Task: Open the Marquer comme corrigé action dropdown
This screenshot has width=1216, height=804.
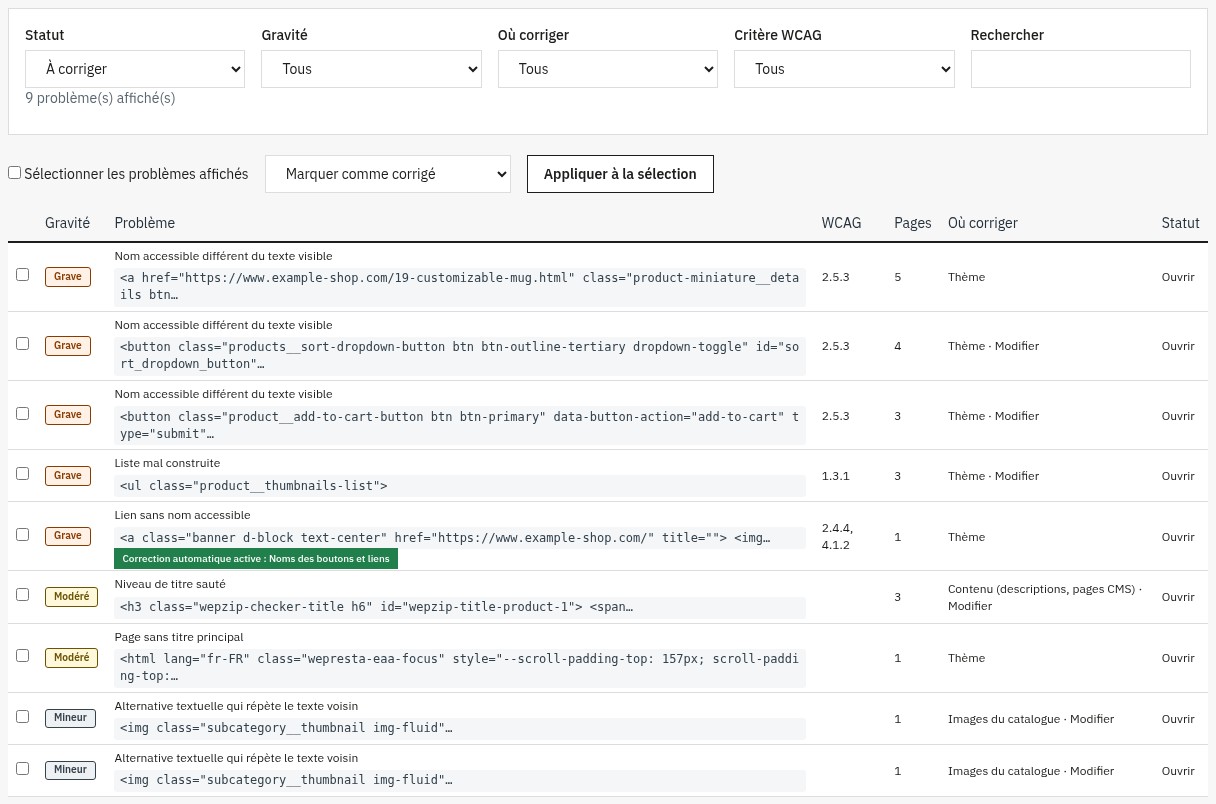Action: 388,174
